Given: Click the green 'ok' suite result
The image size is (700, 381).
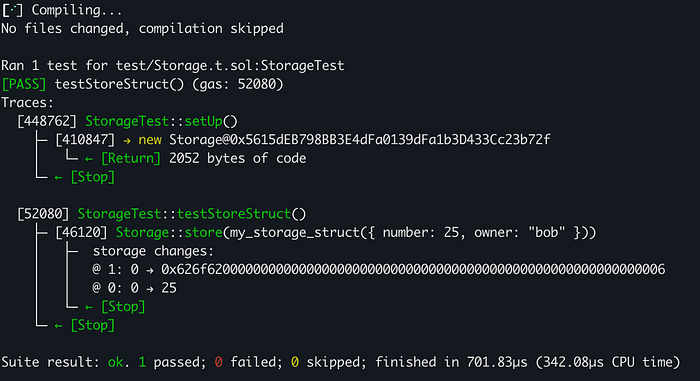Looking at the screenshot, I should 115,362.
